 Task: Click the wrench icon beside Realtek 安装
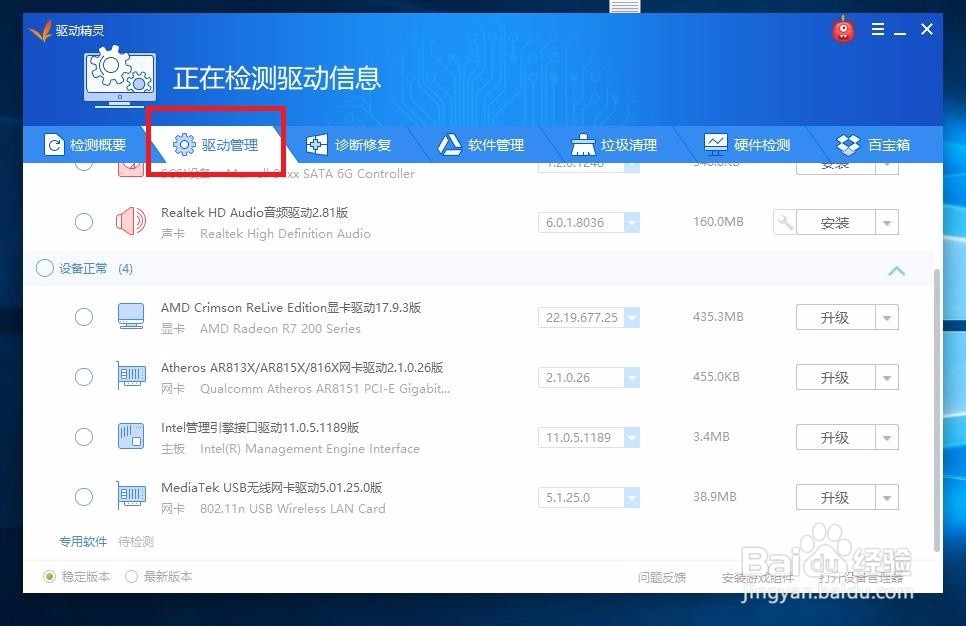pos(784,222)
